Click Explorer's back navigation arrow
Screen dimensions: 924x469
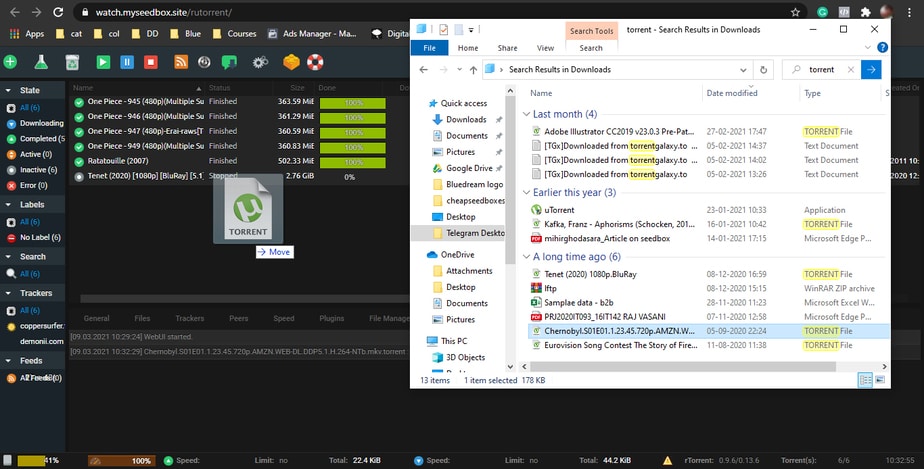click(423, 70)
